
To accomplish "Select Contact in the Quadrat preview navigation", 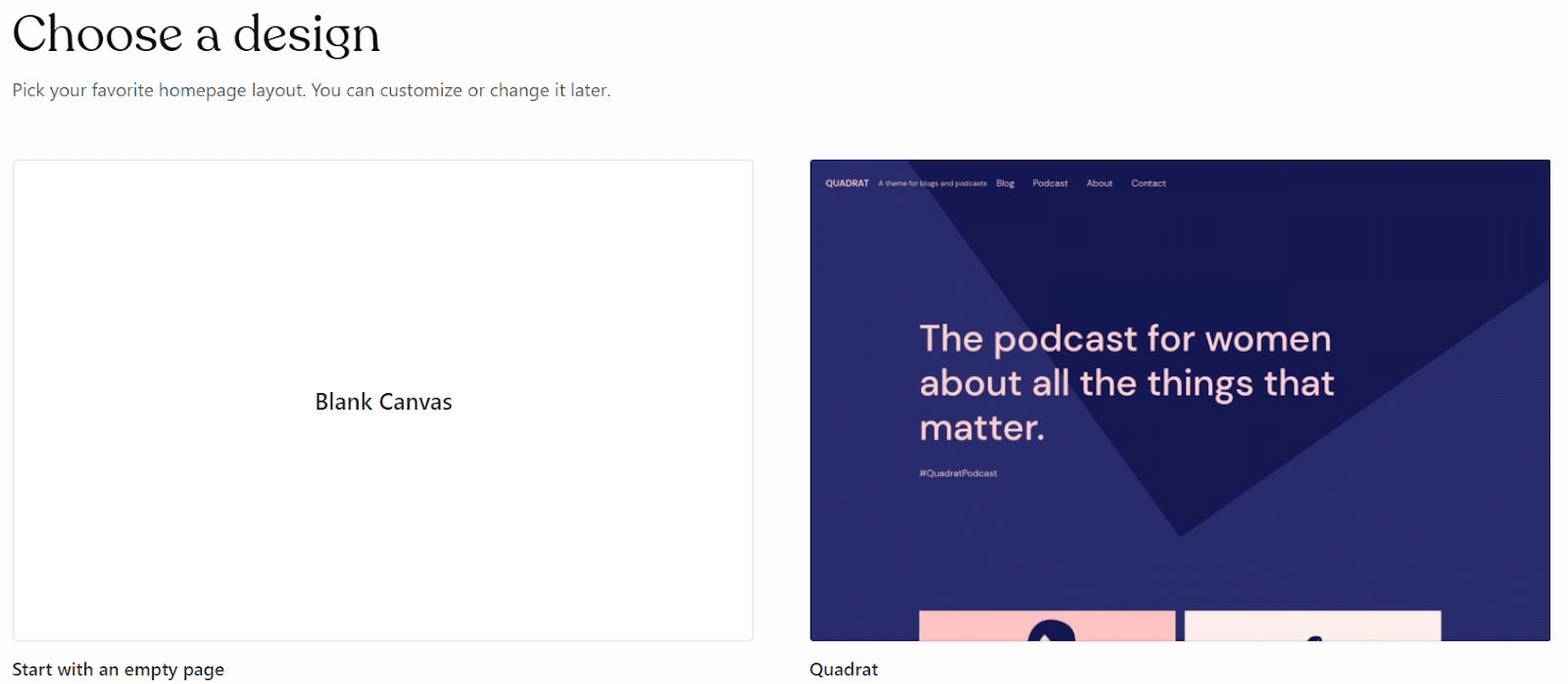I will coord(1149,183).
